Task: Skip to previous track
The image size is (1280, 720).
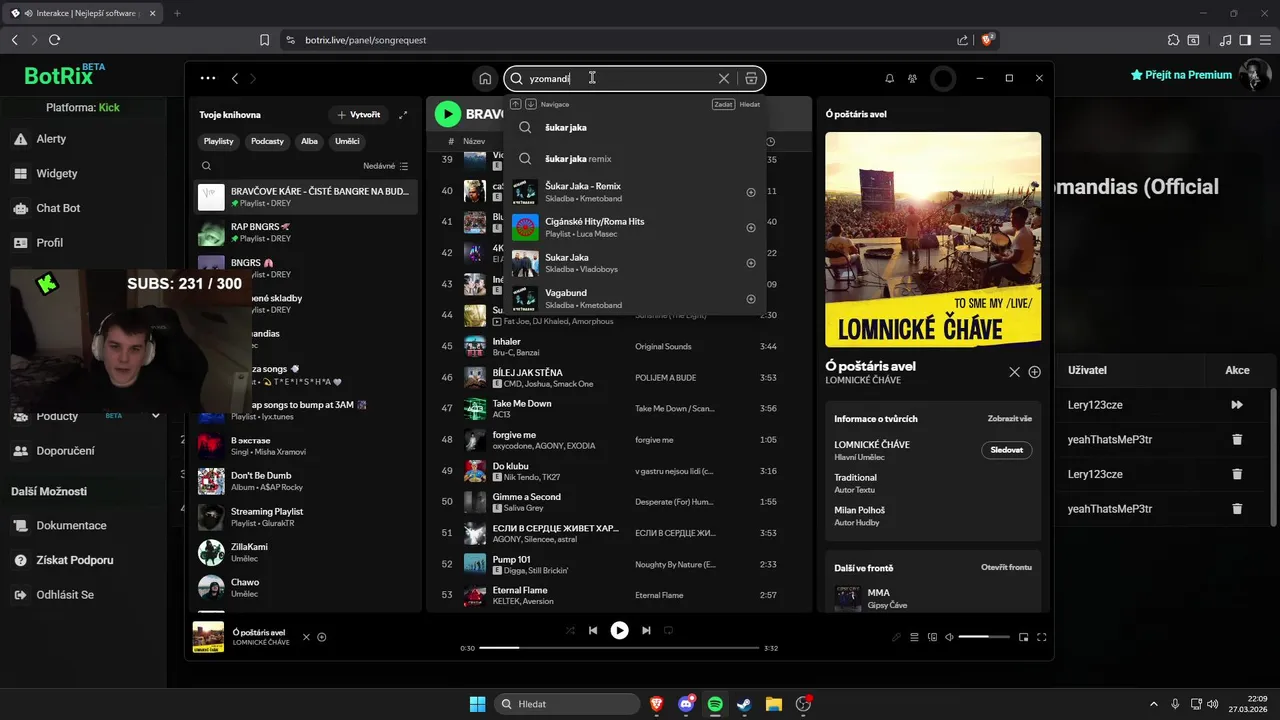Action: tap(593, 630)
